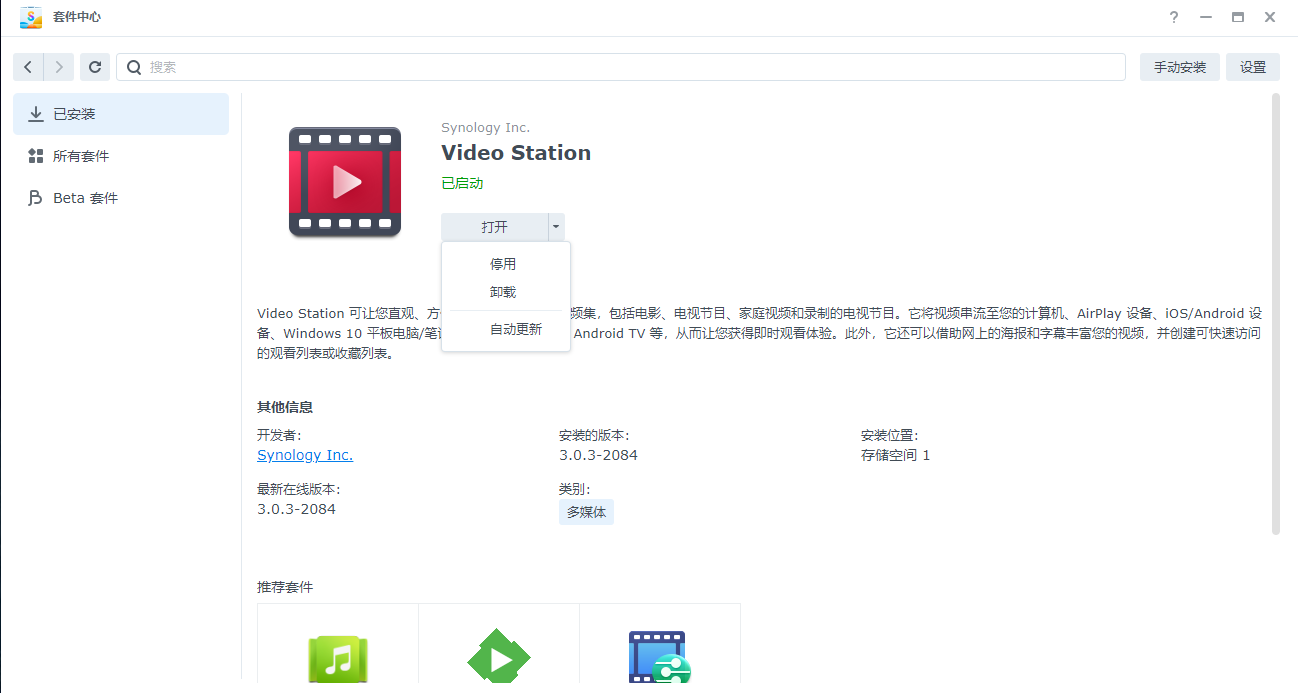Image resolution: width=1298 pixels, height=693 pixels.
Task: Choose 卸载 from the dropdown menu
Action: tap(505, 292)
